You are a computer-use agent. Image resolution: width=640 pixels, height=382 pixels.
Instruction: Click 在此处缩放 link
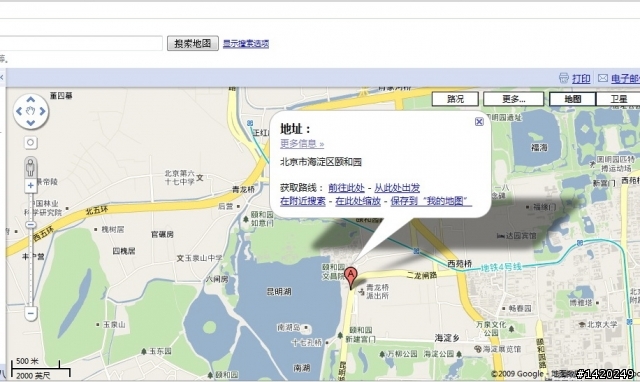[358, 201]
